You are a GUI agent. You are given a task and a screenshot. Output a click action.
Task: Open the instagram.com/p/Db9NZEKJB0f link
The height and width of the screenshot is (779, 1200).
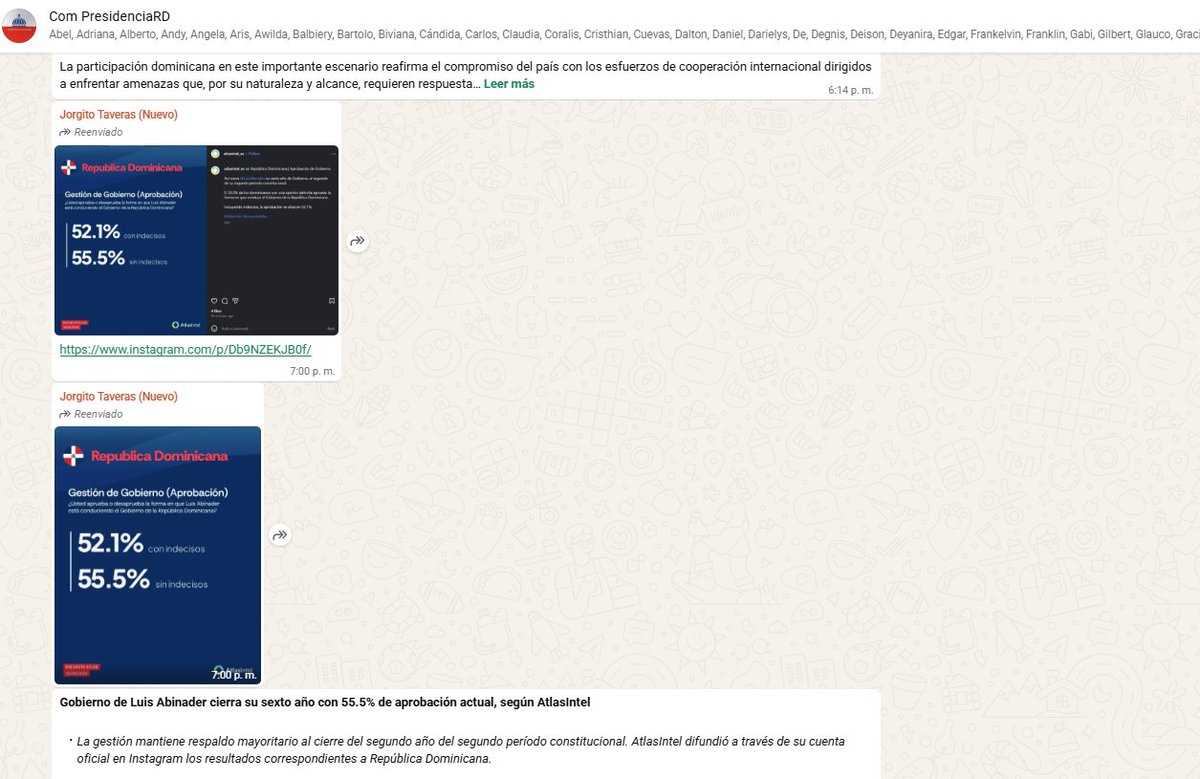coord(185,350)
